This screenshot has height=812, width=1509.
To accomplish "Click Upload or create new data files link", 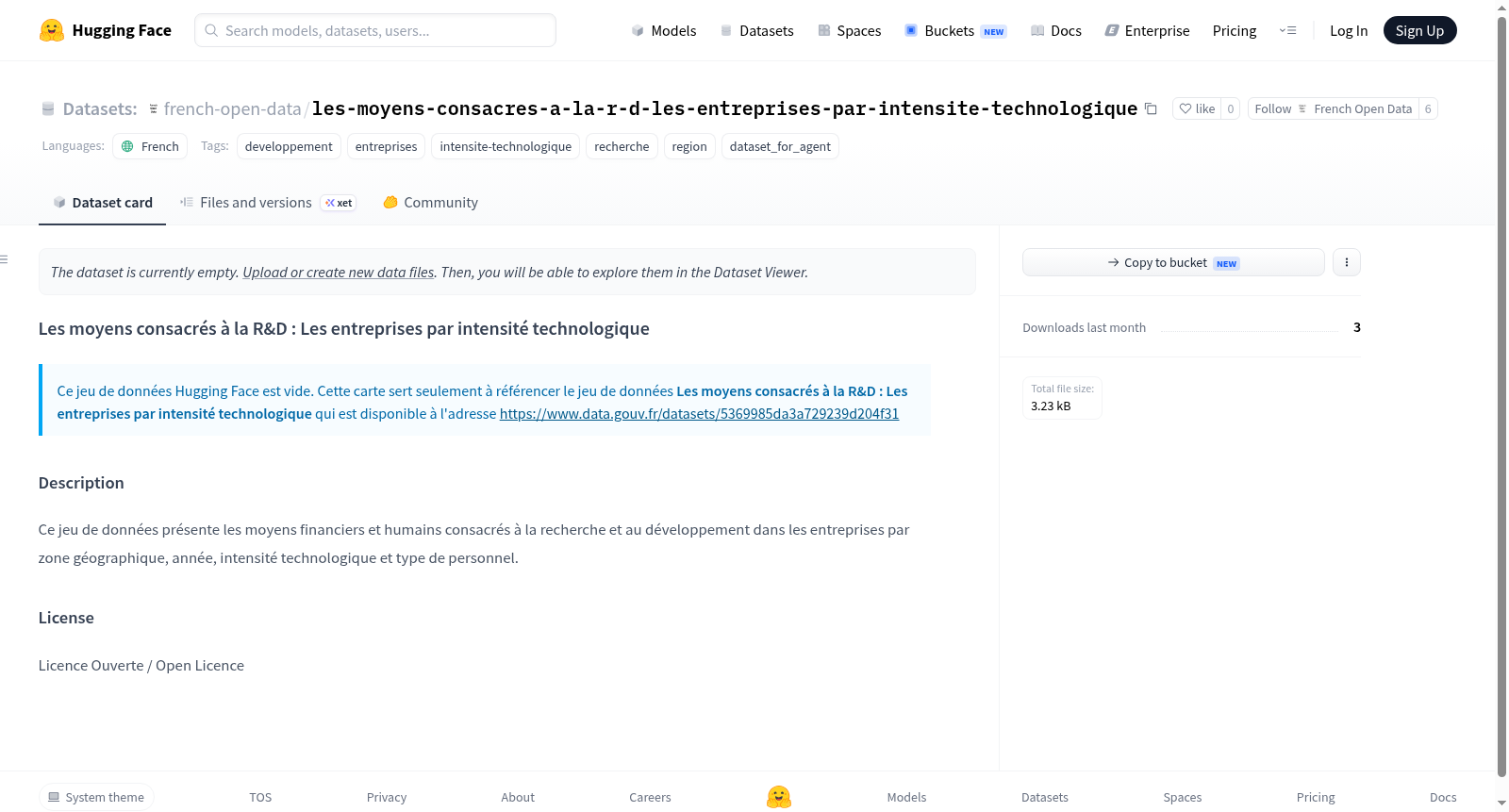I will (x=339, y=272).
